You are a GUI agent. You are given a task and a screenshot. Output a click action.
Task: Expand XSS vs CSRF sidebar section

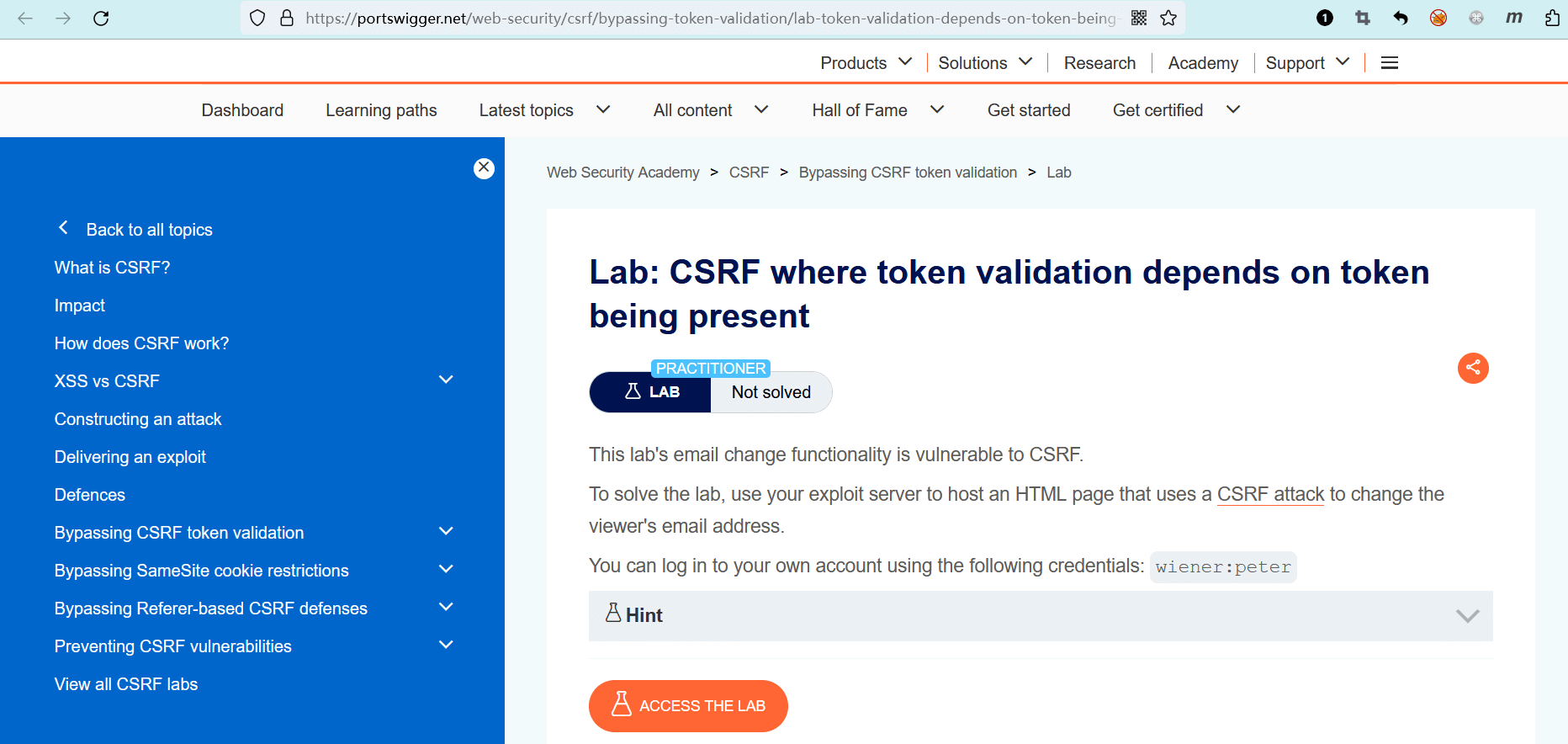click(x=446, y=380)
